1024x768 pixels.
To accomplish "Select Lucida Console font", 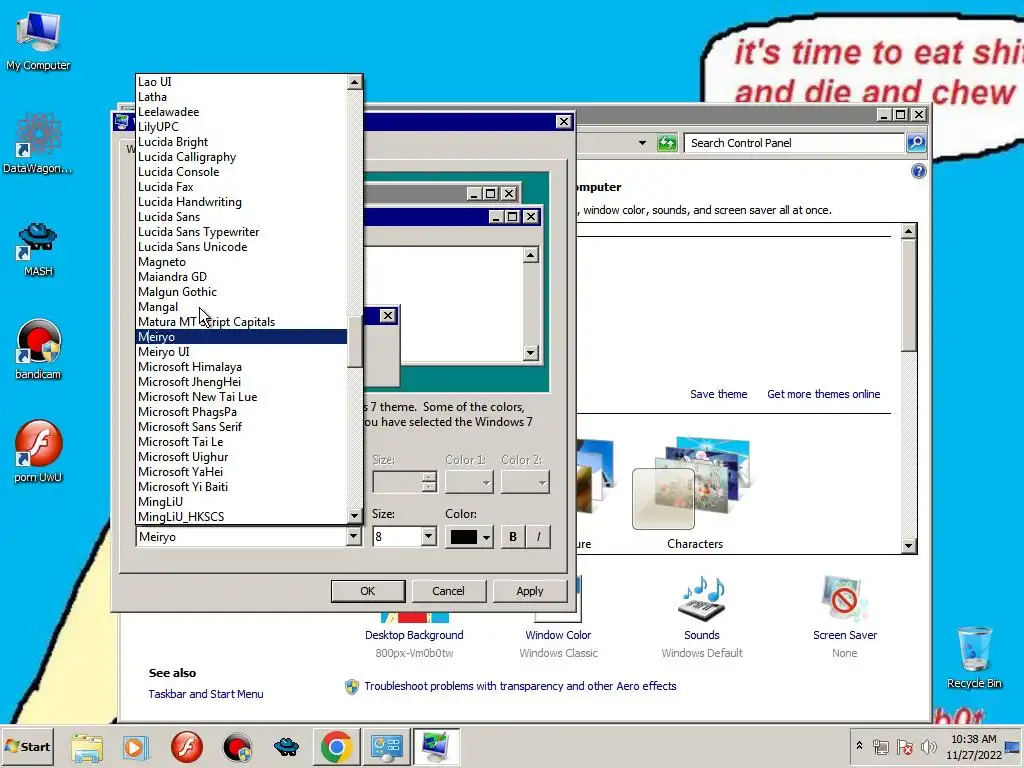I will click(241, 172).
